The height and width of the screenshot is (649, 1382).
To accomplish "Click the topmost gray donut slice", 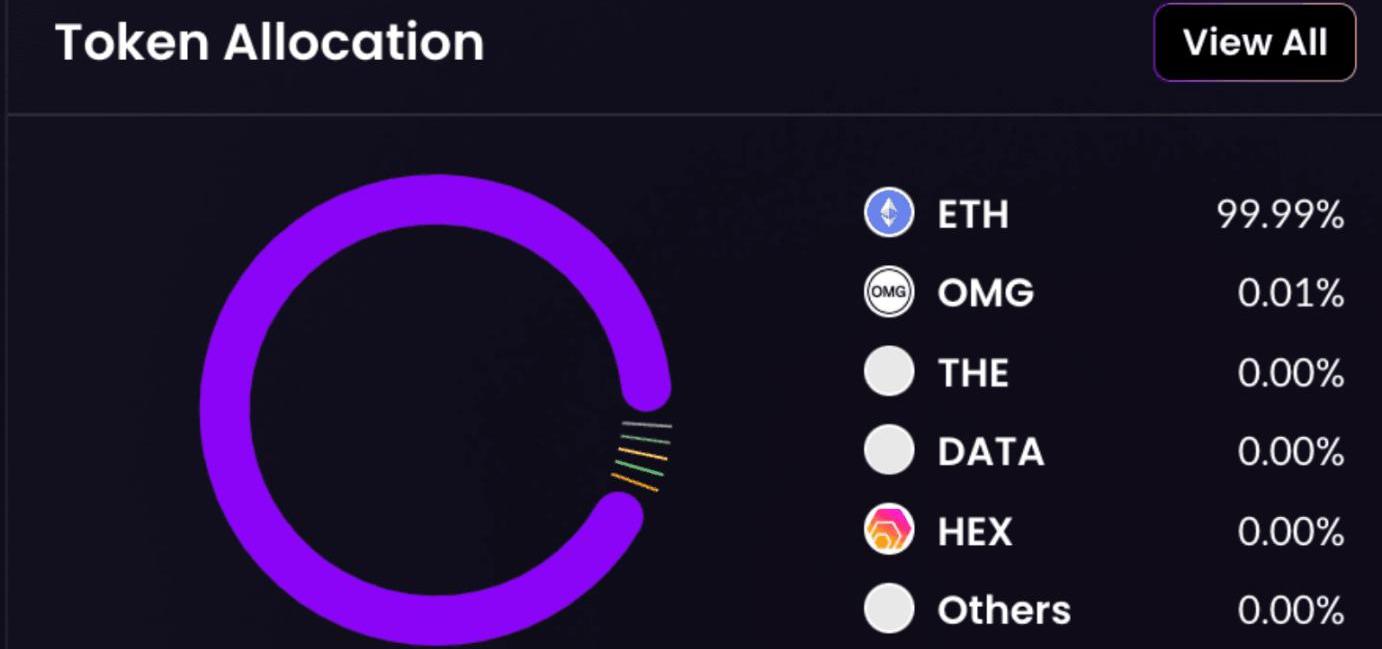I will pos(646,425).
